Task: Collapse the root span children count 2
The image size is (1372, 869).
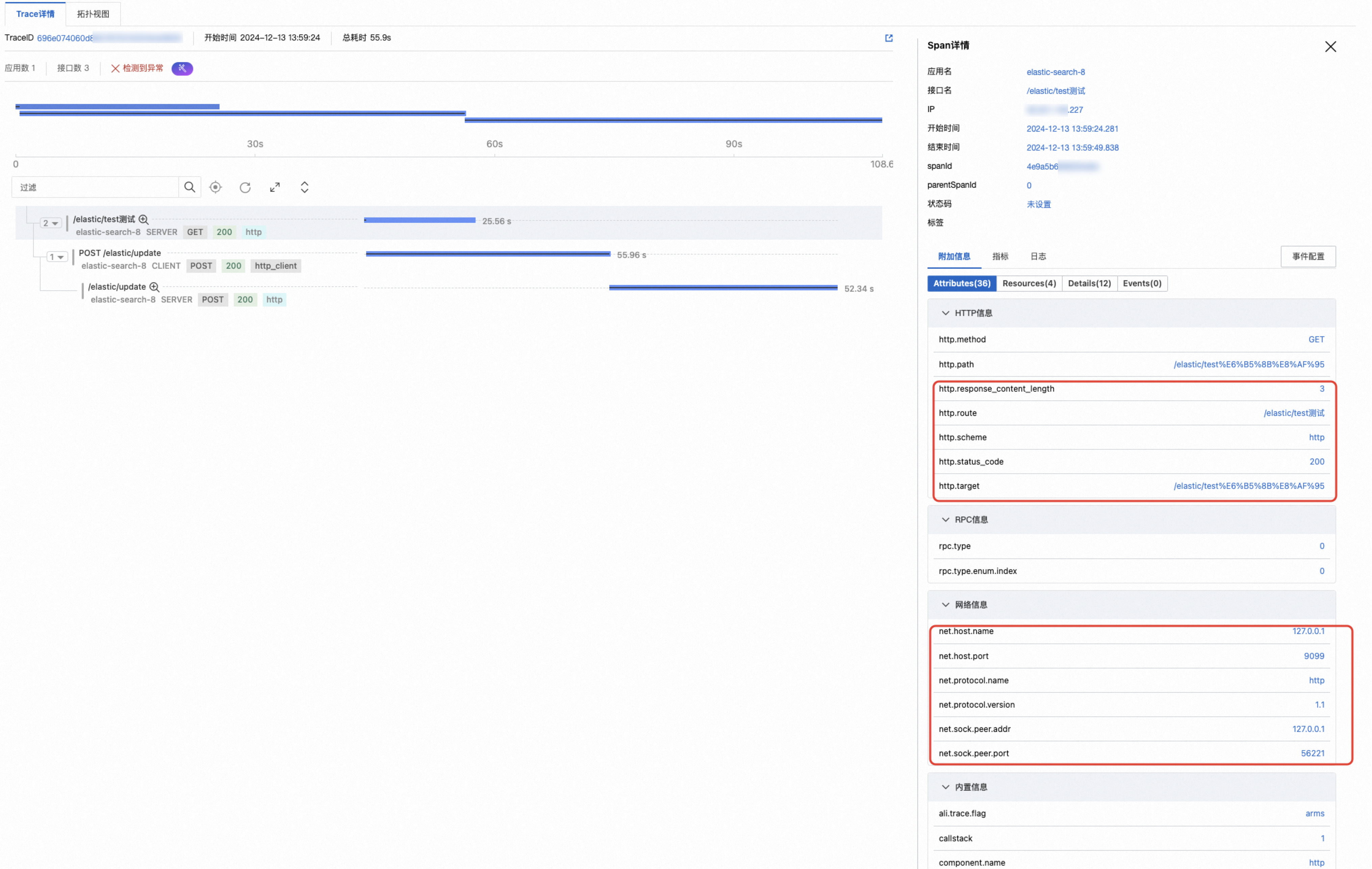Action: [x=50, y=223]
